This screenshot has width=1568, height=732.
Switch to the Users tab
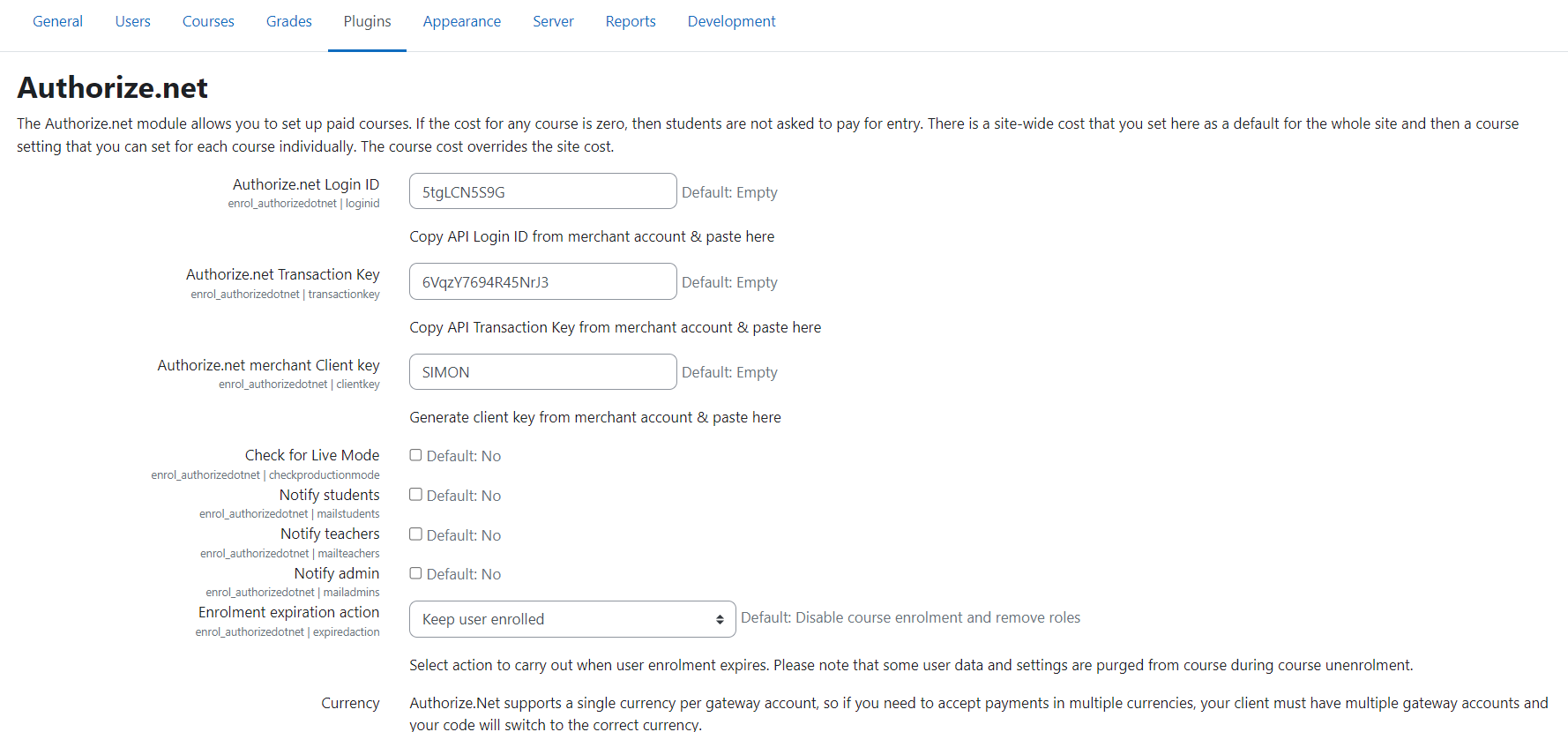coord(132,21)
